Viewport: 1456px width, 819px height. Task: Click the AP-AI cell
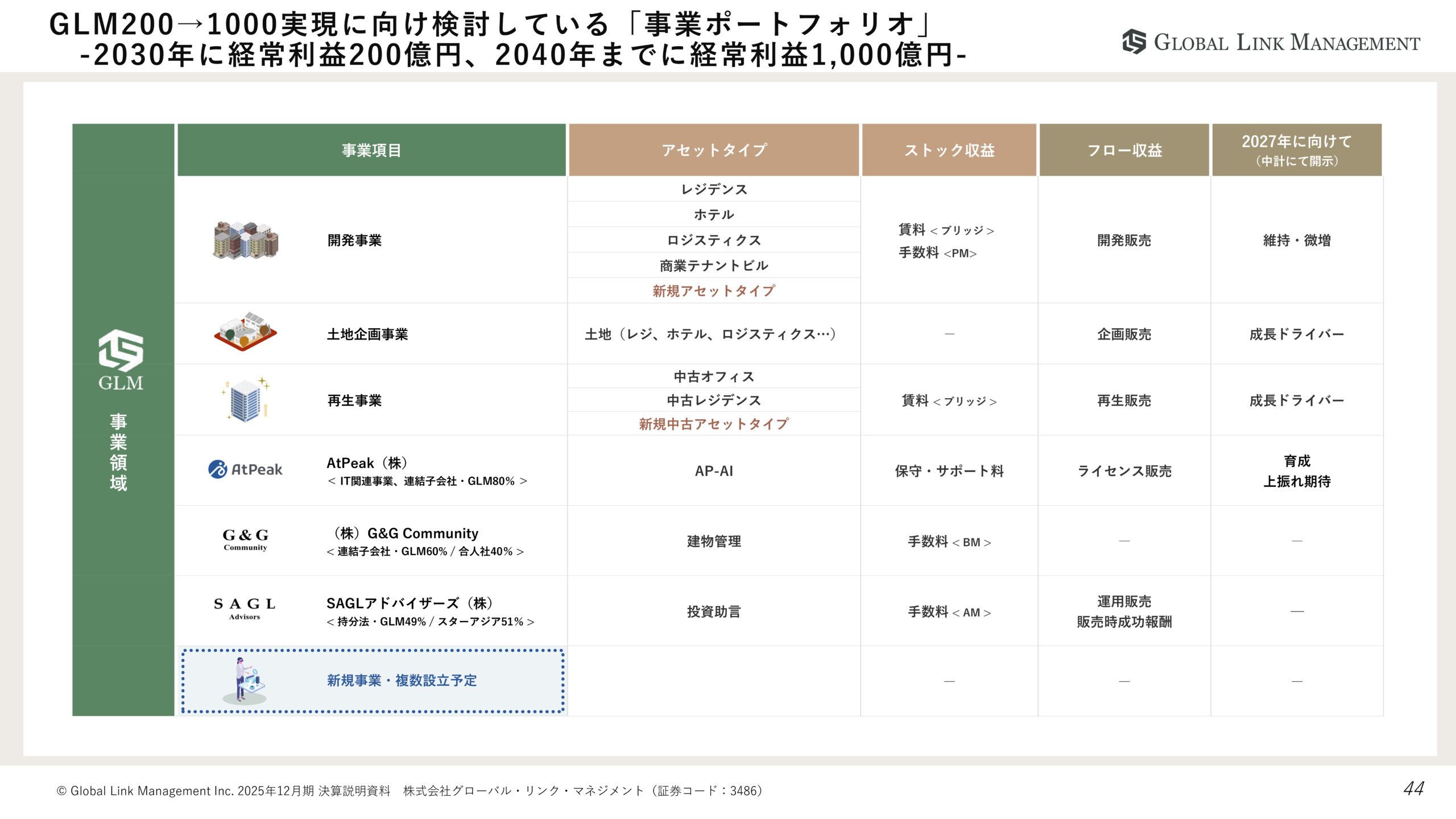[714, 471]
